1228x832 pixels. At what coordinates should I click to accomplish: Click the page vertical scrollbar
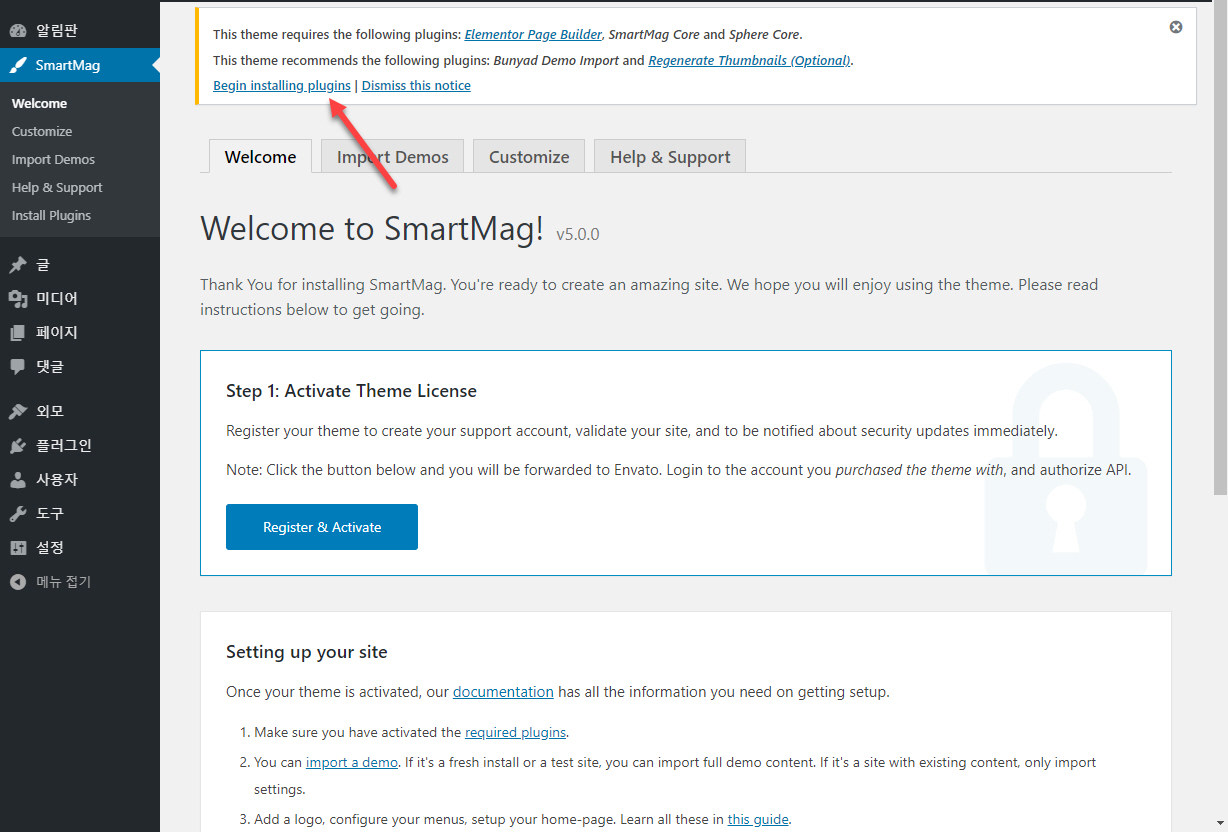click(x=1220, y=250)
